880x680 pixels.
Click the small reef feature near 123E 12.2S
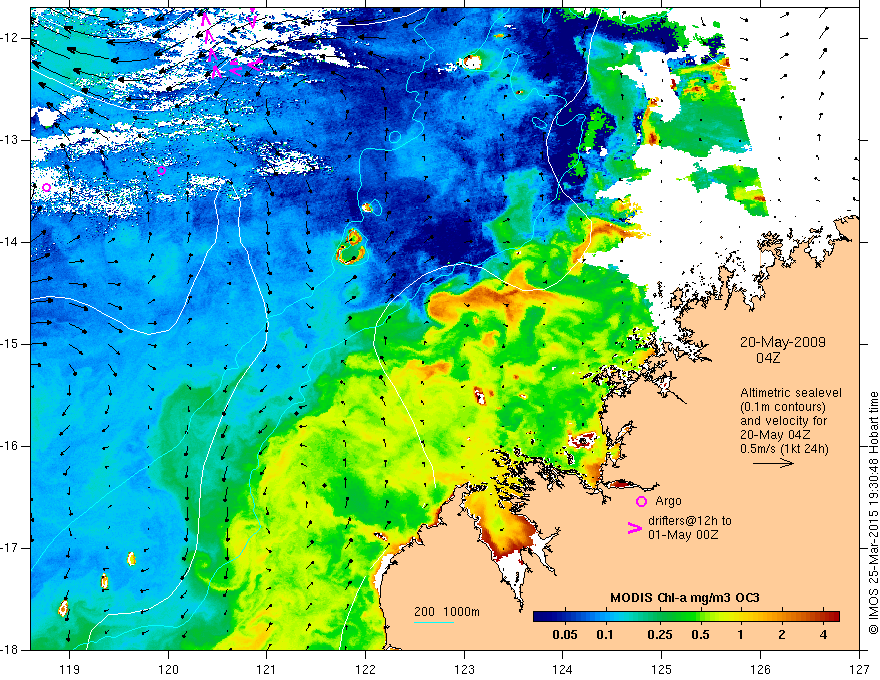471,61
